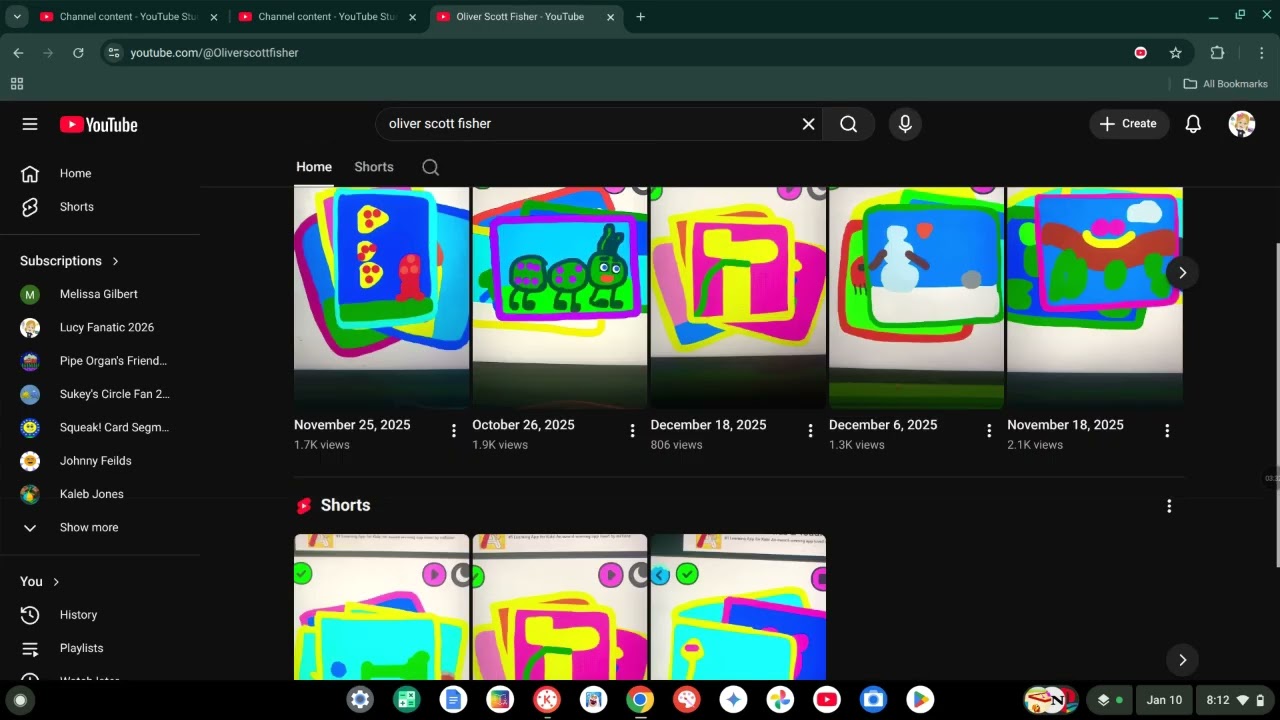
Task: Close the Oliver Scott Fisher tab
Action: point(611,17)
